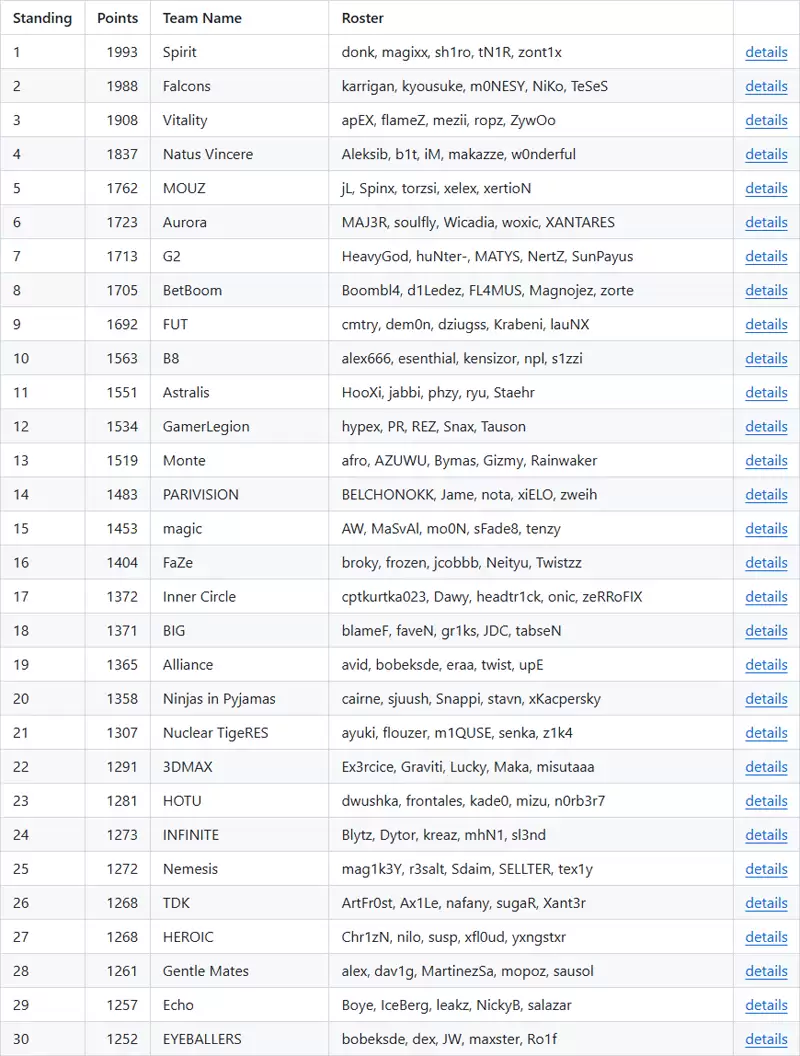Open details link for Spirit
This screenshot has width=800, height=1056.
(766, 53)
